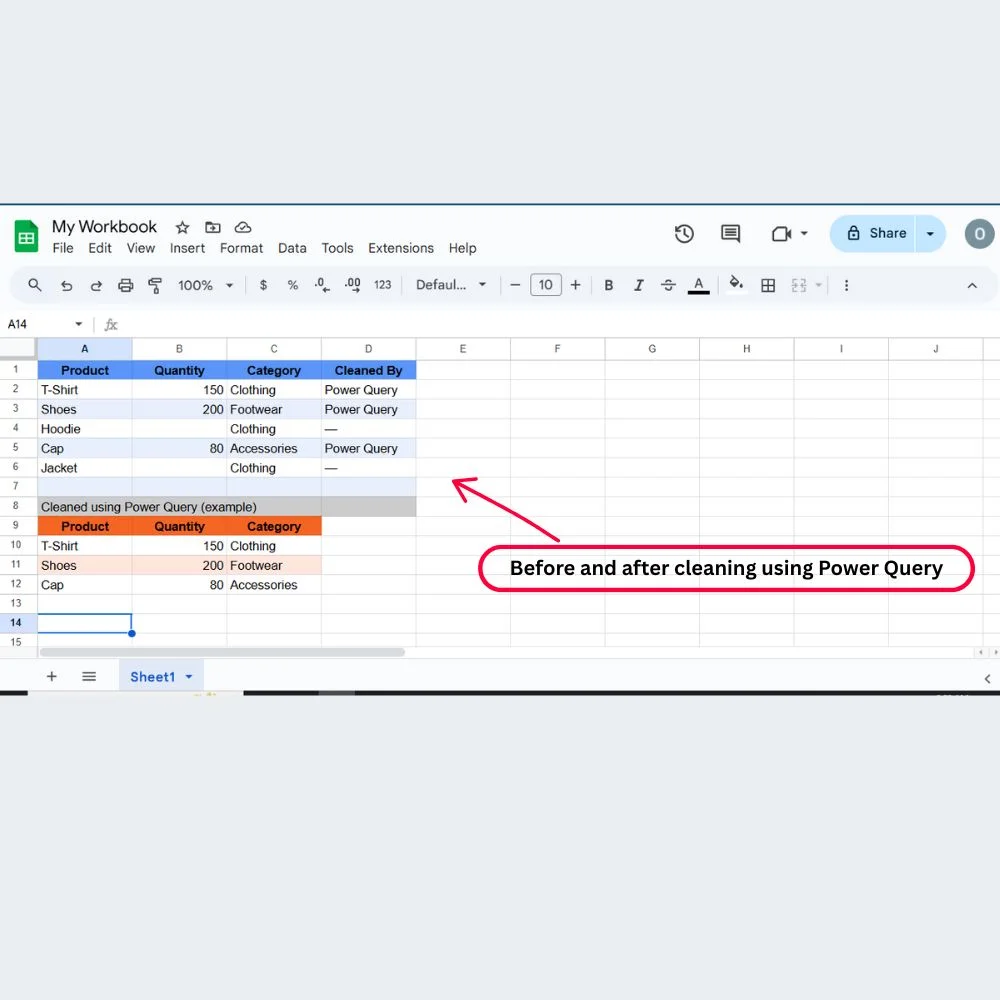Toggle strikethrough formatting
The image size is (1000, 1000).
pos(668,285)
